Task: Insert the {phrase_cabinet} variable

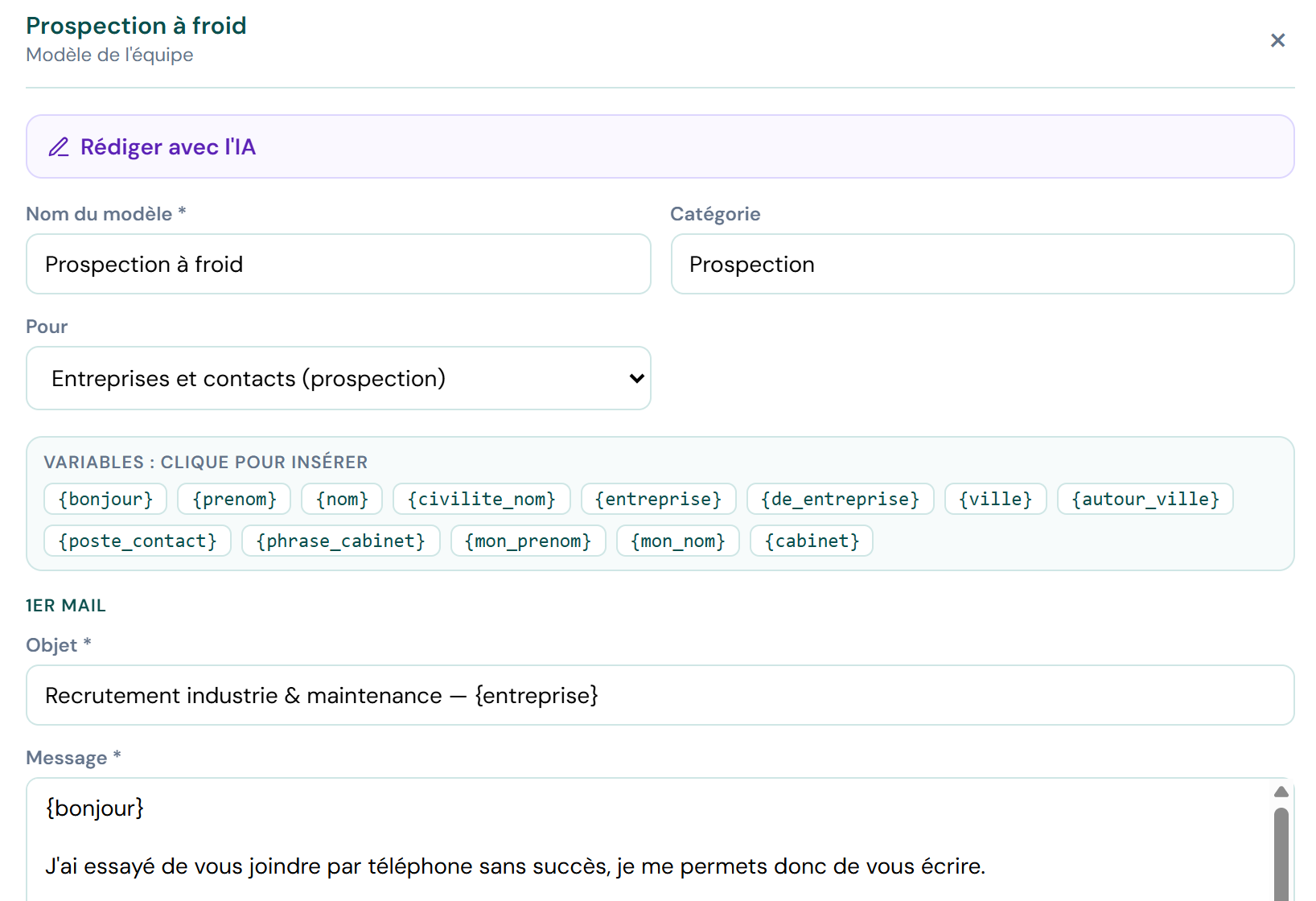Action: pos(340,541)
